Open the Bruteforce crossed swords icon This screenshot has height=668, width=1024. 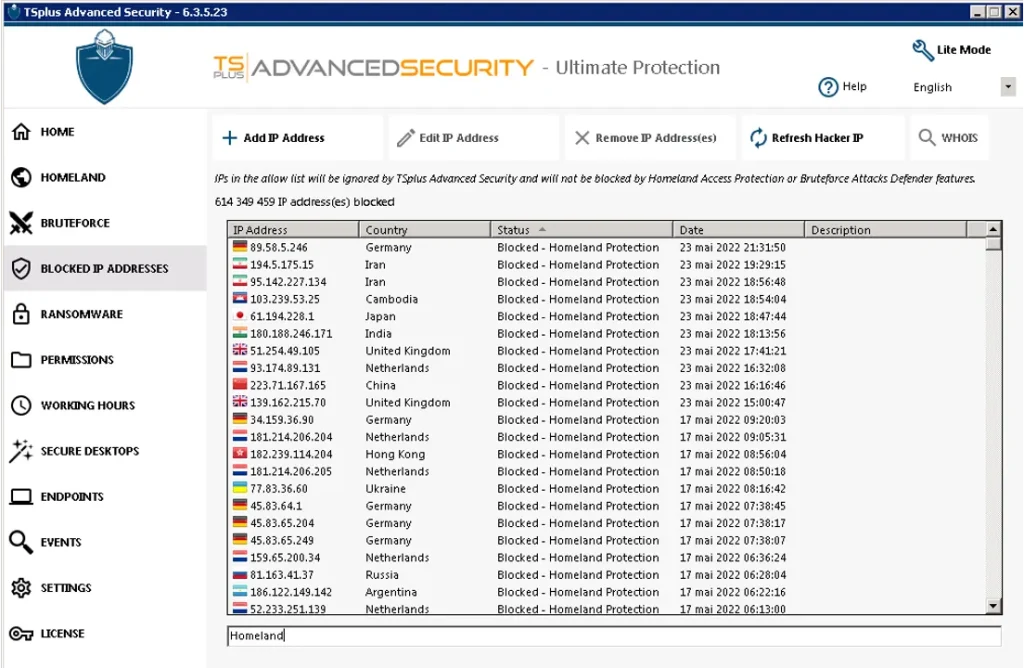(x=21, y=223)
